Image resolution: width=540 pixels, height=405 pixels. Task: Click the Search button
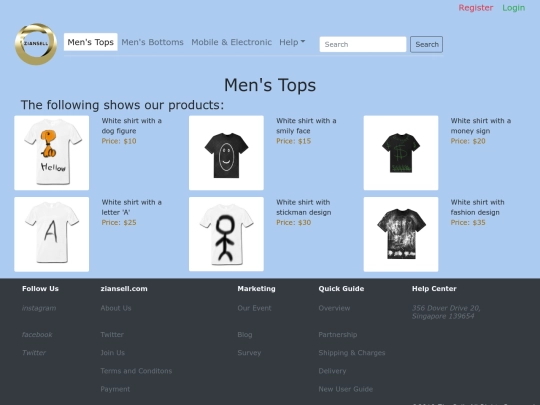pyautogui.click(x=426, y=44)
